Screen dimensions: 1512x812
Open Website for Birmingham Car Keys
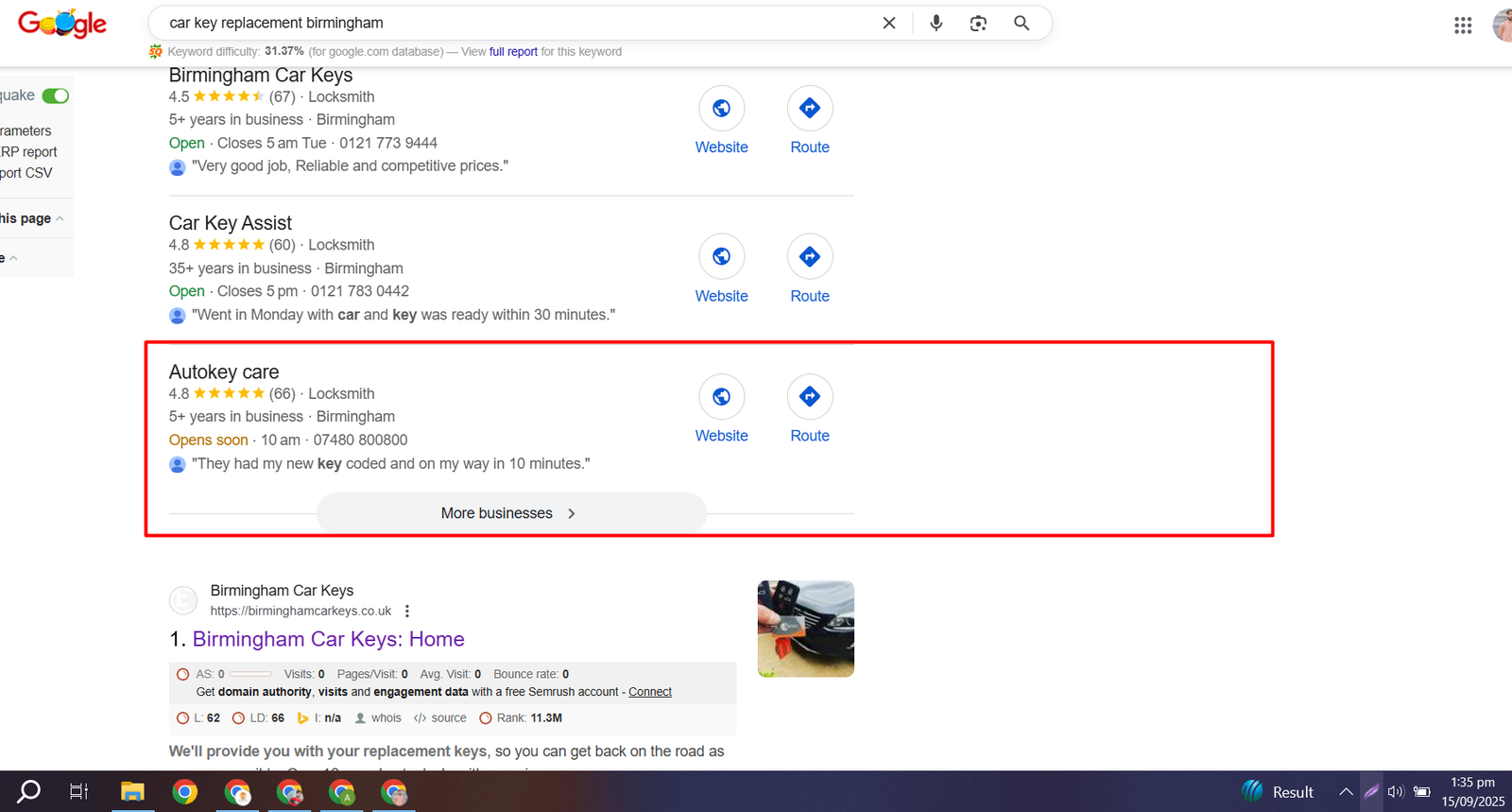click(721, 109)
